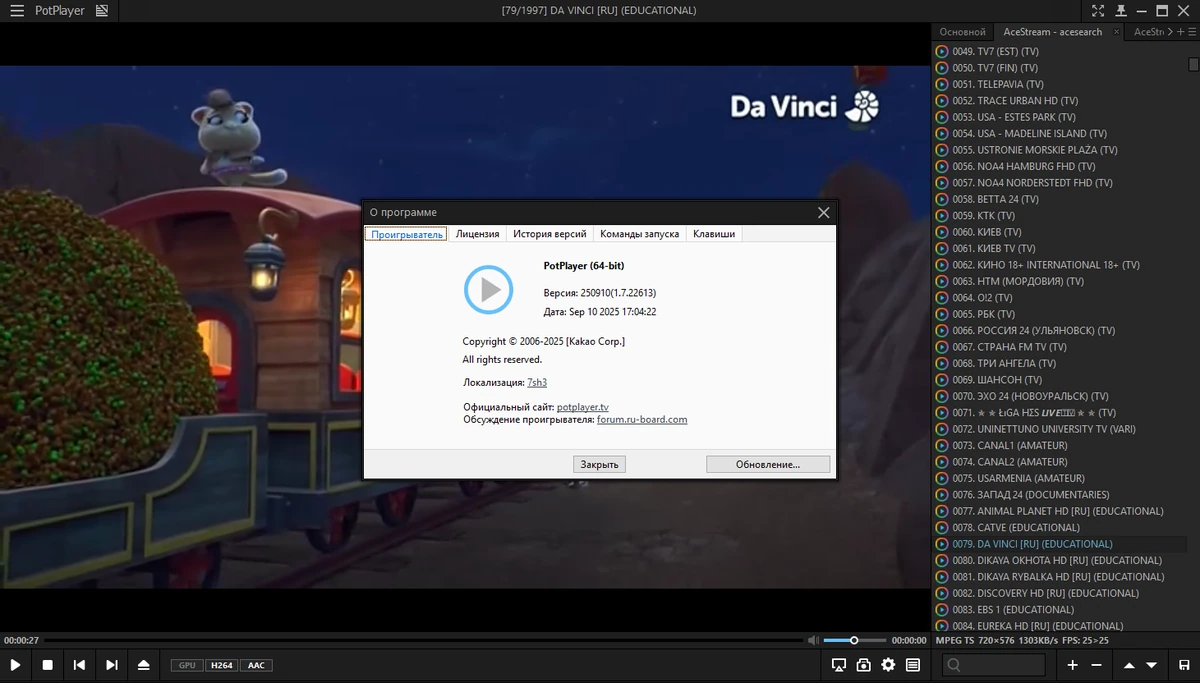Click the playlist vertical scrollbar thumb
1200x683 pixels.
[x=1193, y=64]
